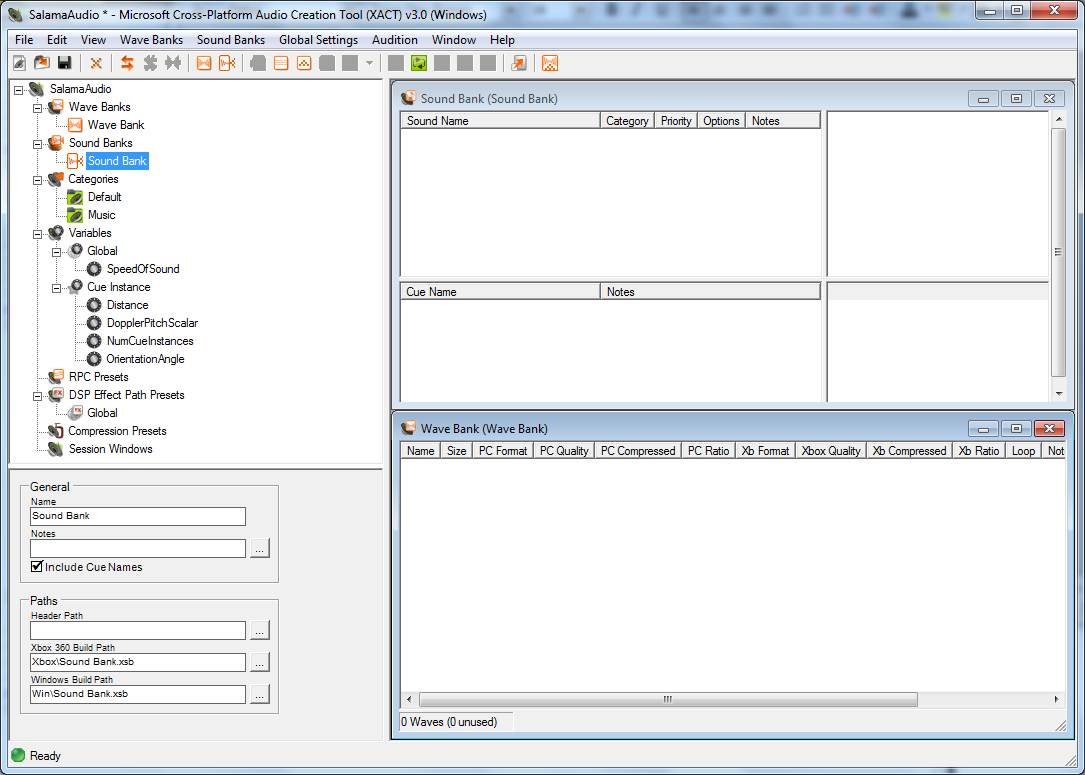Click the SalamaAudio project root icon
This screenshot has width=1085, height=775.
pyautogui.click(x=36, y=89)
